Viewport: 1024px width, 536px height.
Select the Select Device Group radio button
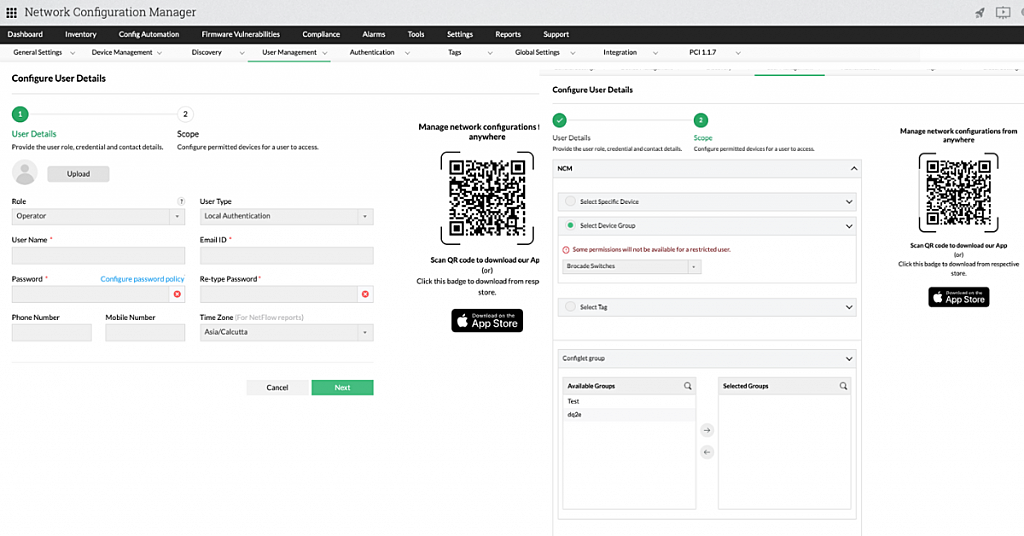[571, 226]
